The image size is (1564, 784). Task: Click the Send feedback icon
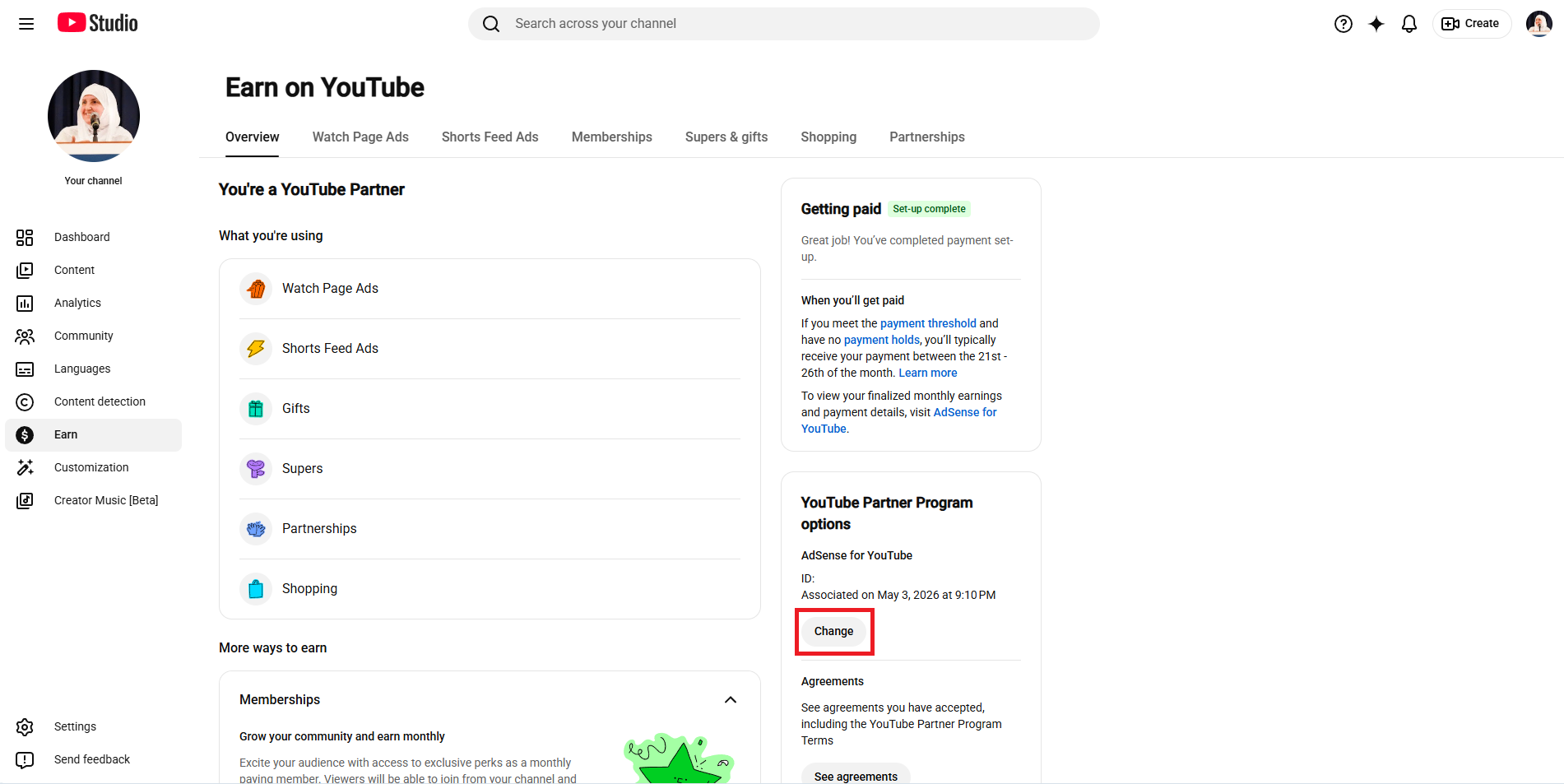25,759
